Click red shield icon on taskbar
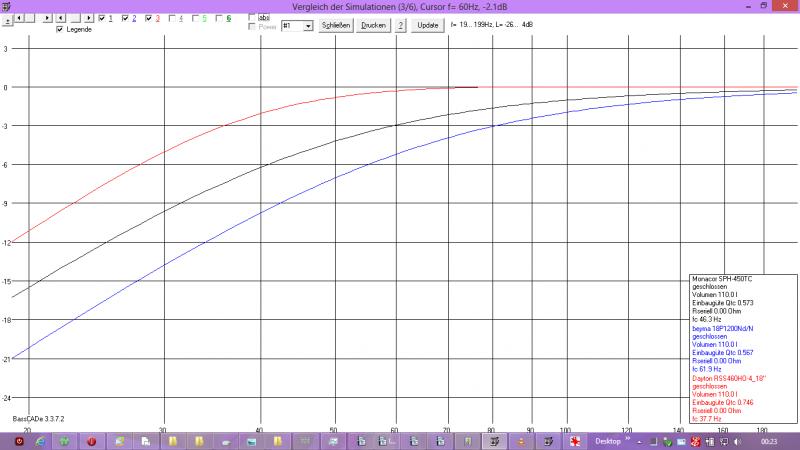Viewport: 800px width, 450px height. pos(19,441)
